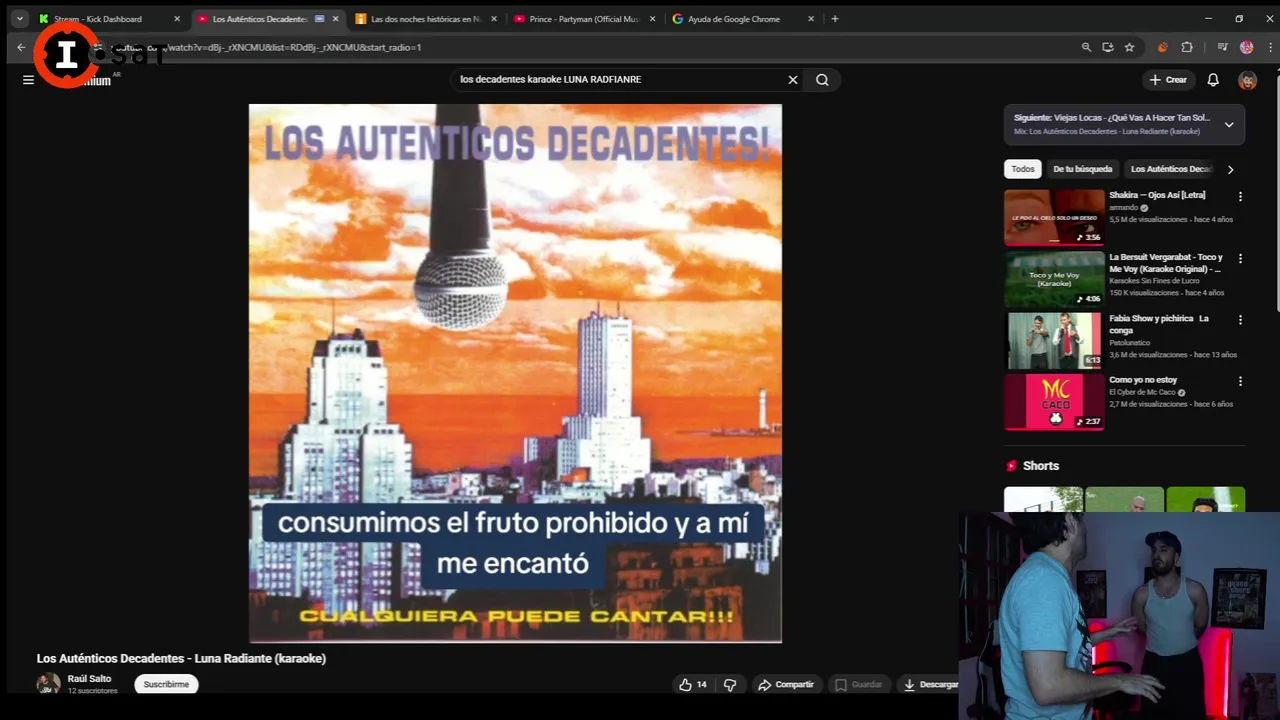This screenshot has height=720, width=1280.
Task: Expand the Siguiente playlist panel chevron
Action: [1229, 125]
